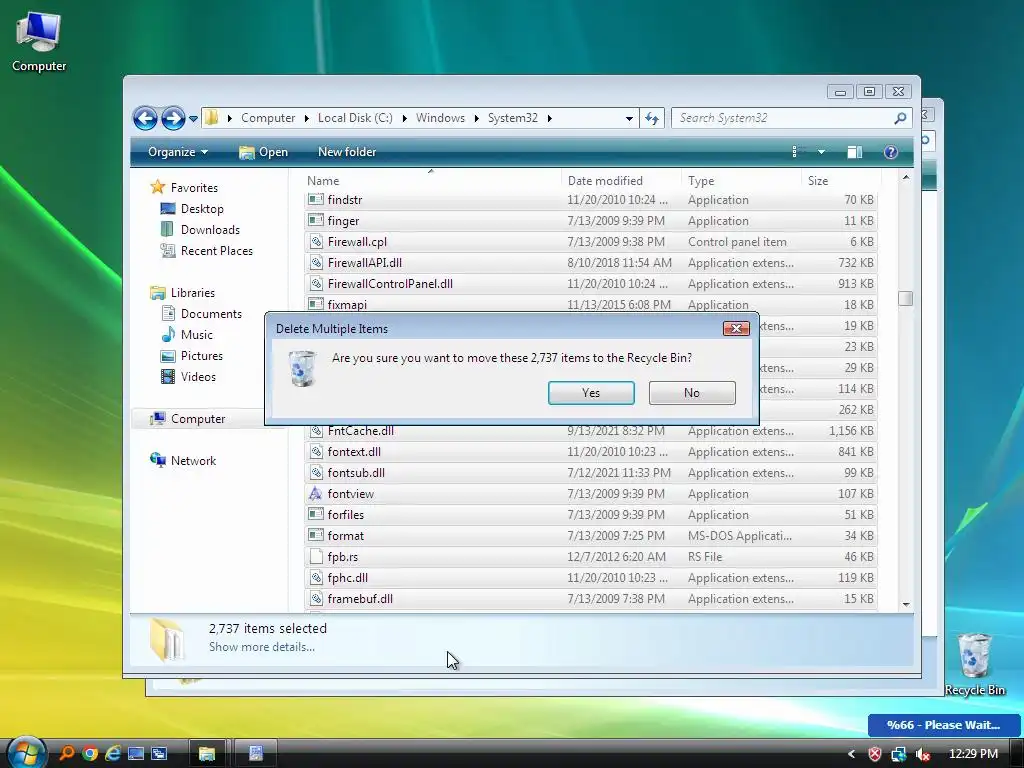Go forward with the Explorer forward arrow
This screenshot has width=1024, height=768.
173,118
